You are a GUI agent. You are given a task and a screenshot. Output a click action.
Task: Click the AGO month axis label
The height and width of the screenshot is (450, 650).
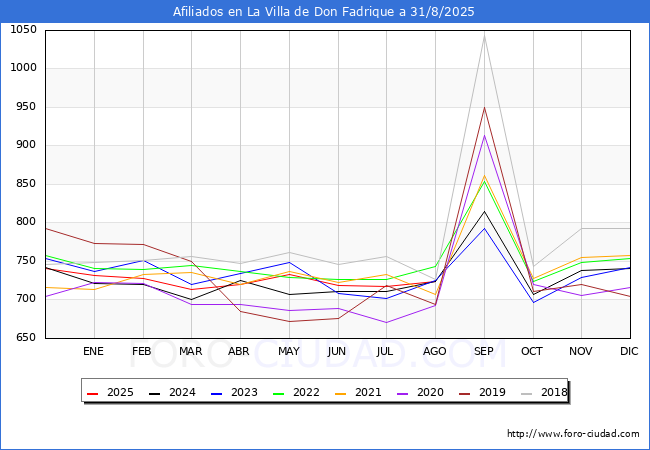point(434,351)
